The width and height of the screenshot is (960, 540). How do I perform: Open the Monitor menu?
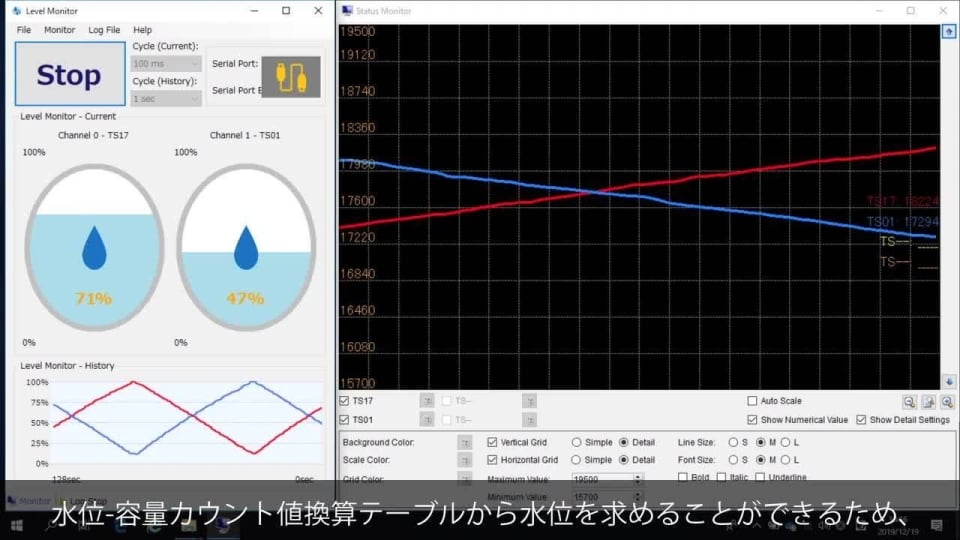pyautogui.click(x=59, y=29)
